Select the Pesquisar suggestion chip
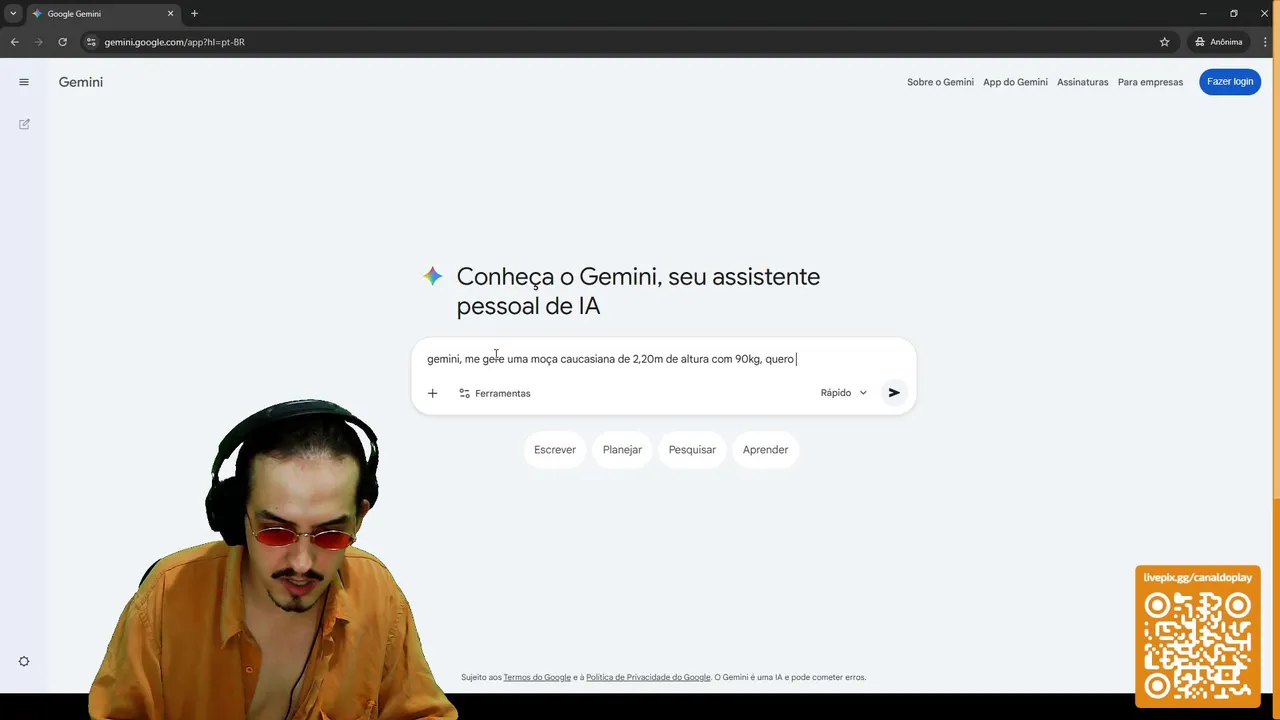 pos(692,450)
